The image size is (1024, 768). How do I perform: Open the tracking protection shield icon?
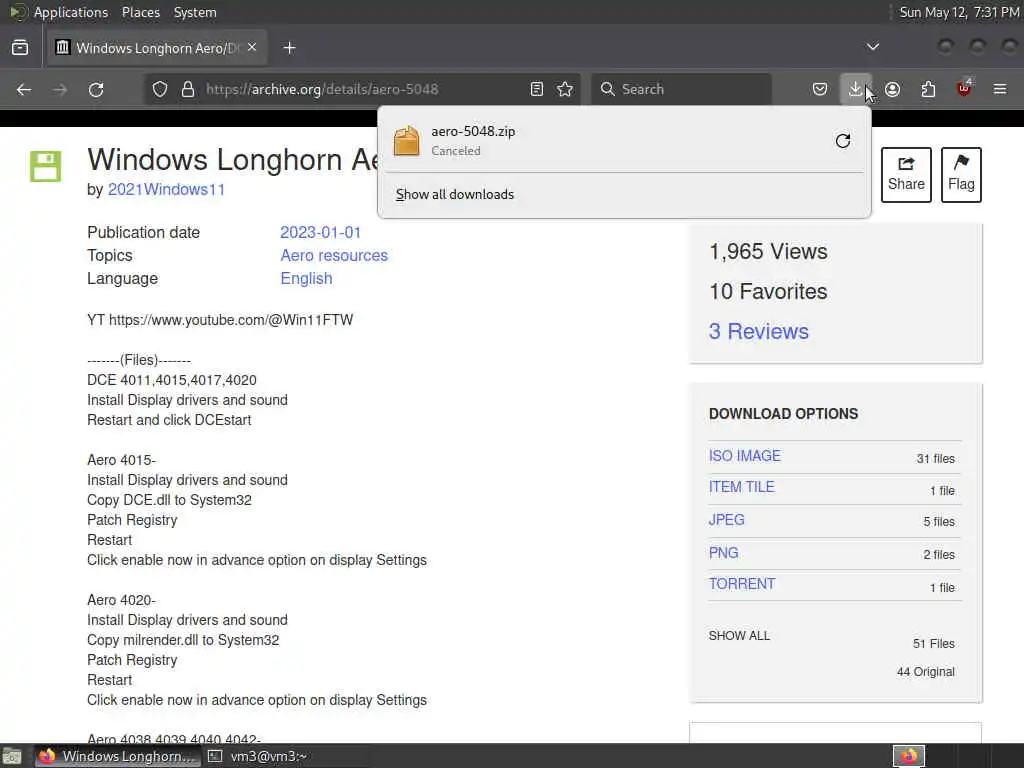(160, 89)
